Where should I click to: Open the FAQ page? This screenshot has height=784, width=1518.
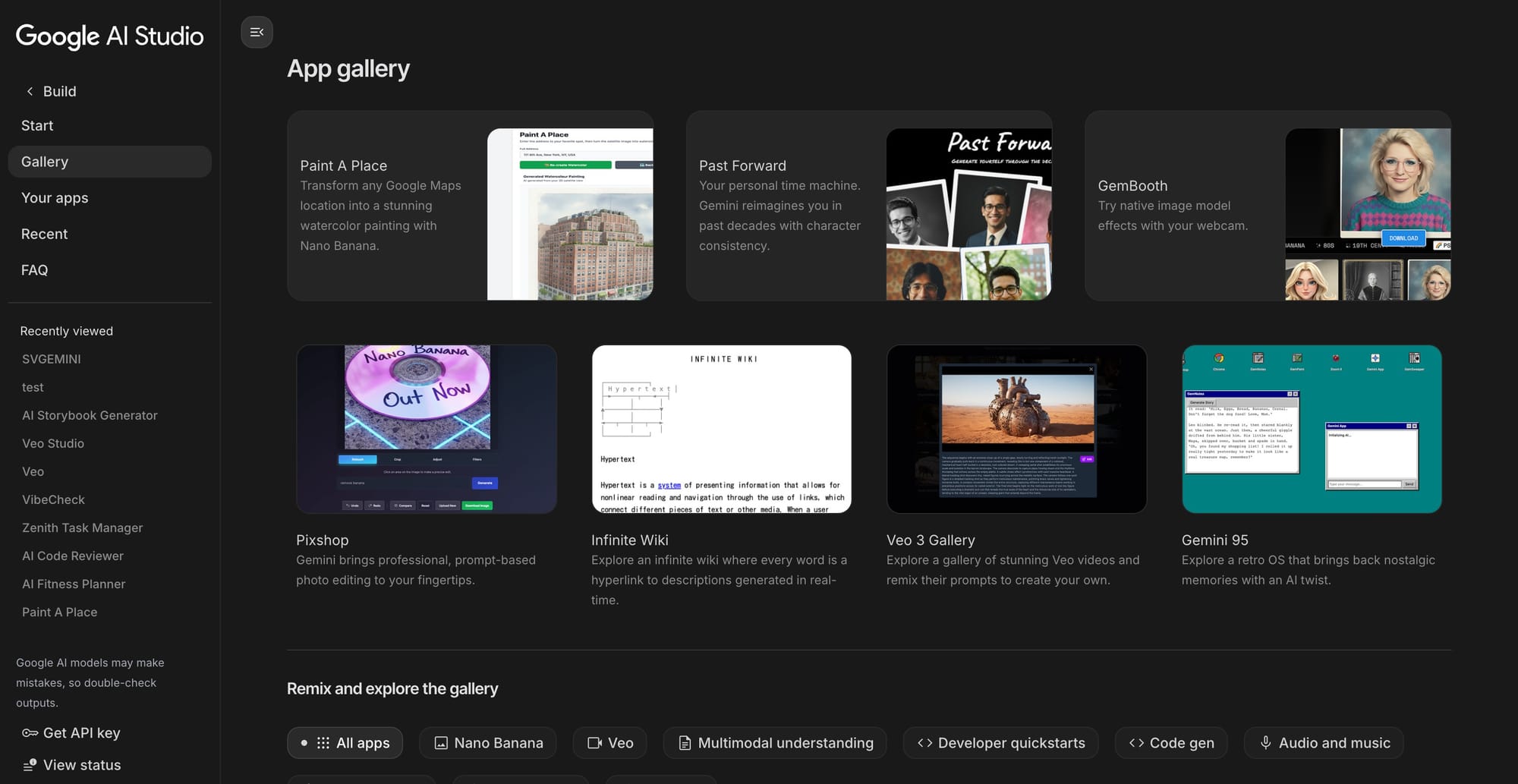pos(34,269)
